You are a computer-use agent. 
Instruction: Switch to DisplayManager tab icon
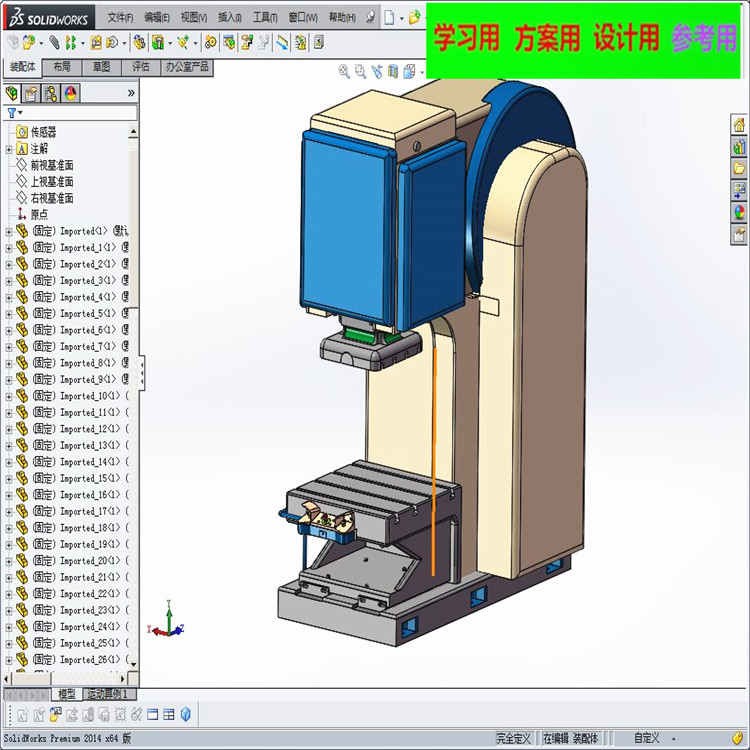(x=70, y=93)
